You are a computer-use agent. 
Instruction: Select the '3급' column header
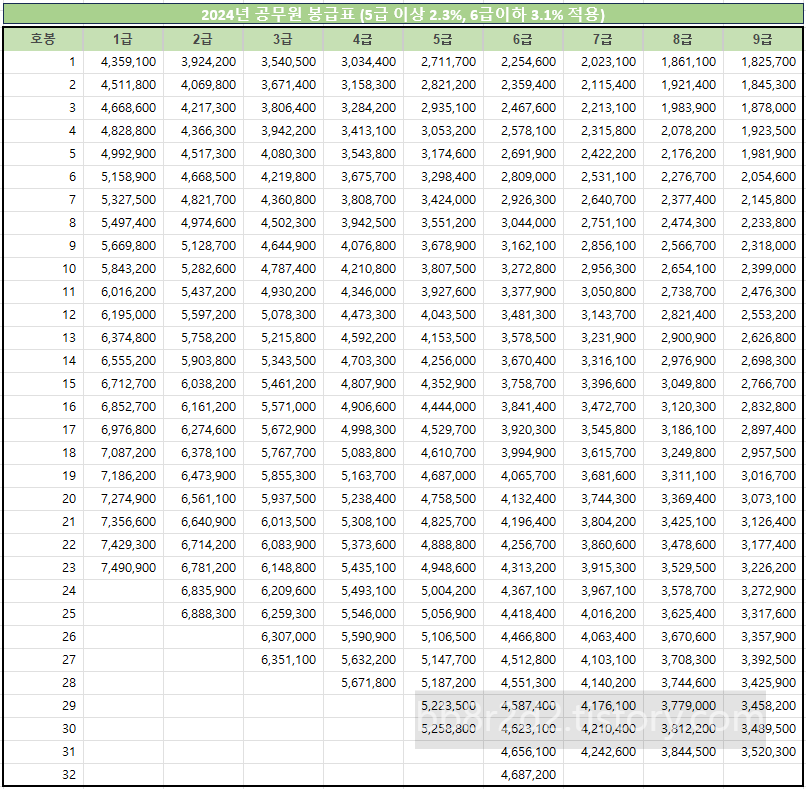click(x=283, y=39)
